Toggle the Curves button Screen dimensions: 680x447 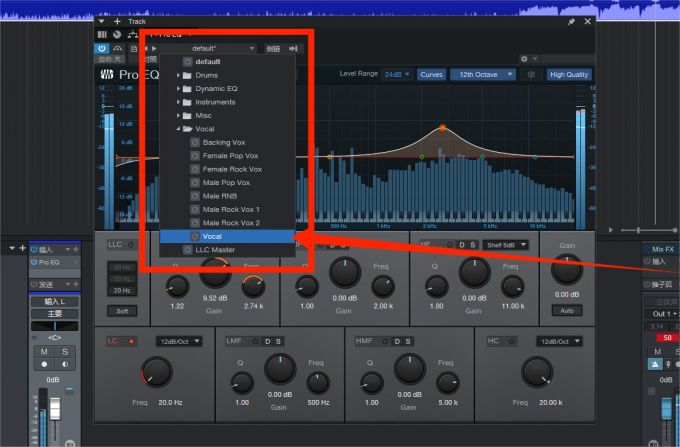pos(432,75)
